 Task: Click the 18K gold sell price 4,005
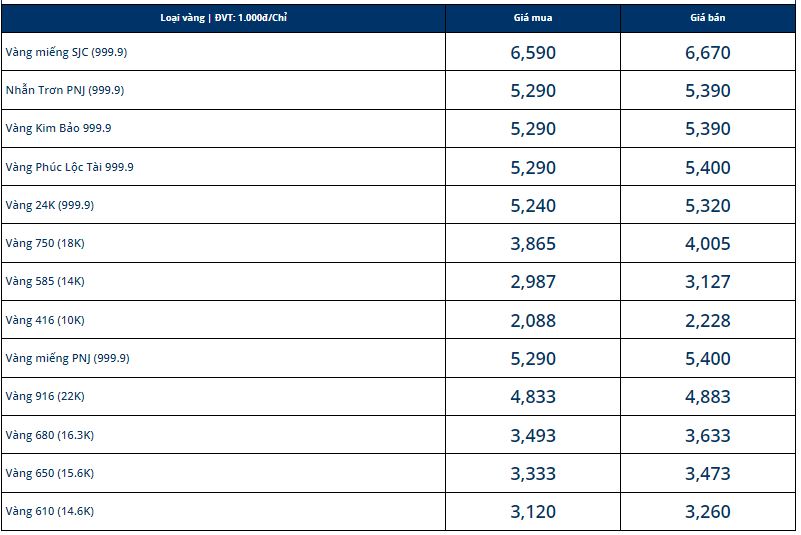click(x=708, y=244)
